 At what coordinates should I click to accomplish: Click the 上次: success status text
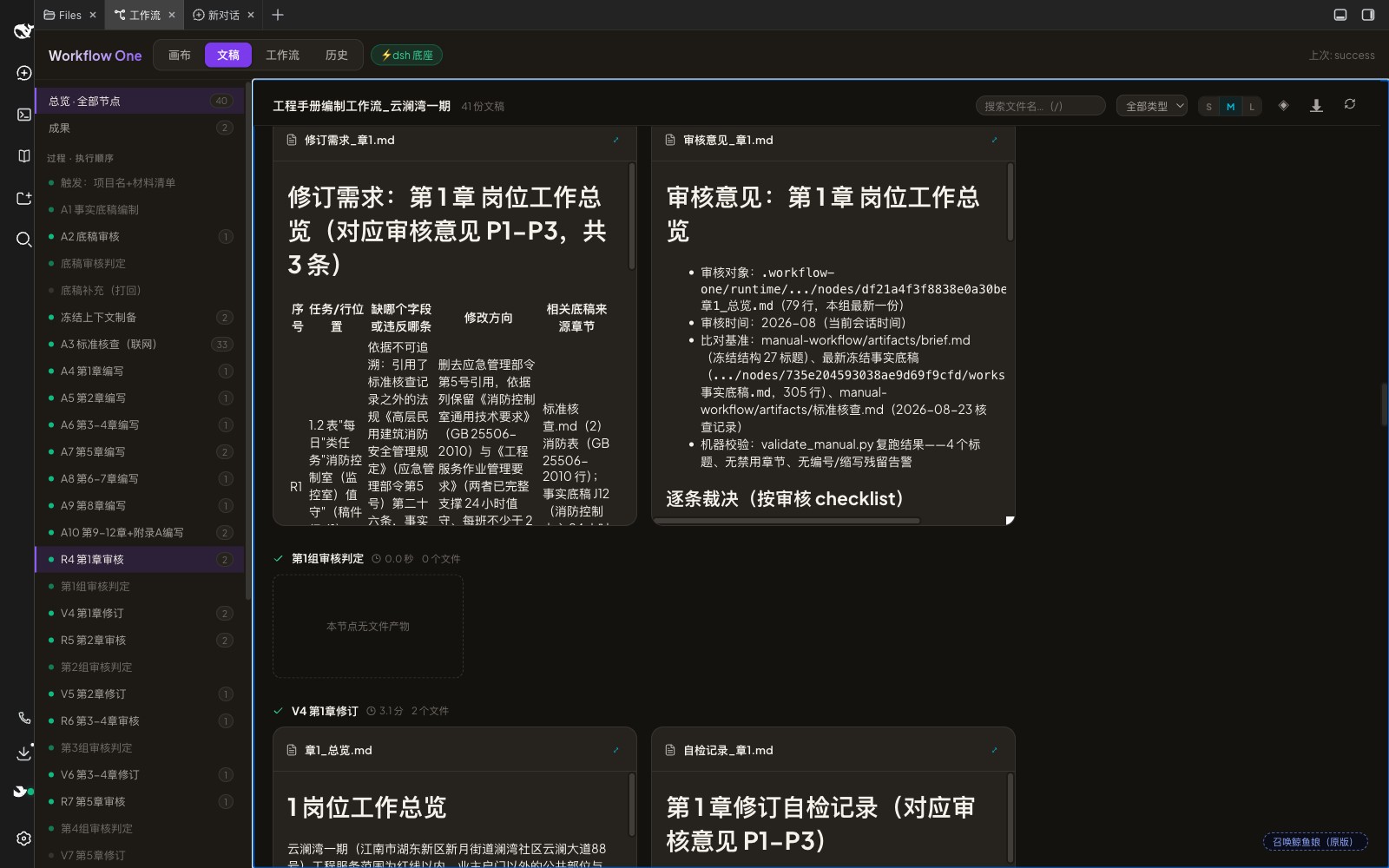tap(1341, 55)
